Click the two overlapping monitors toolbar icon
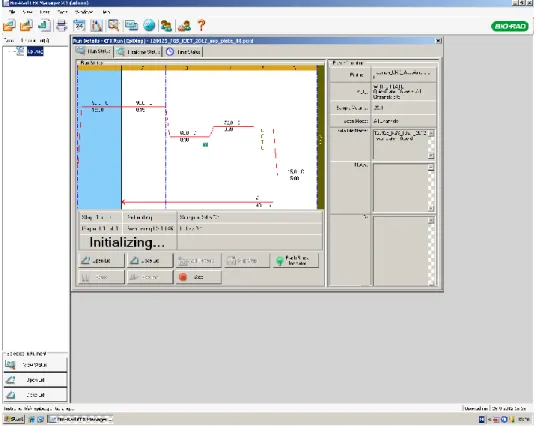The width and height of the screenshot is (536, 426). (x=131, y=26)
